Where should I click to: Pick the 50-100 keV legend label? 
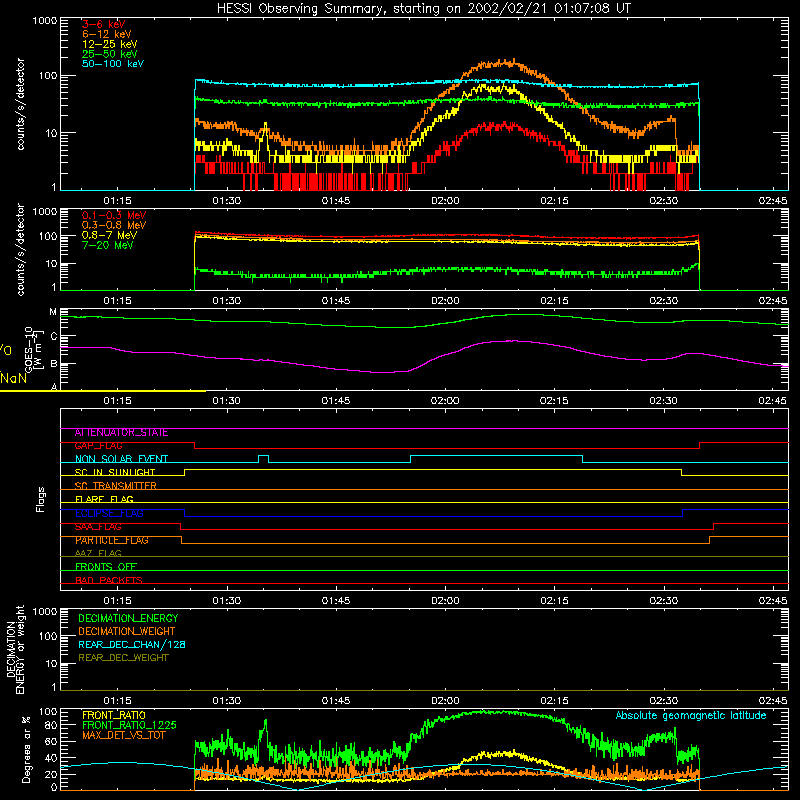click(x=113, y=64)
